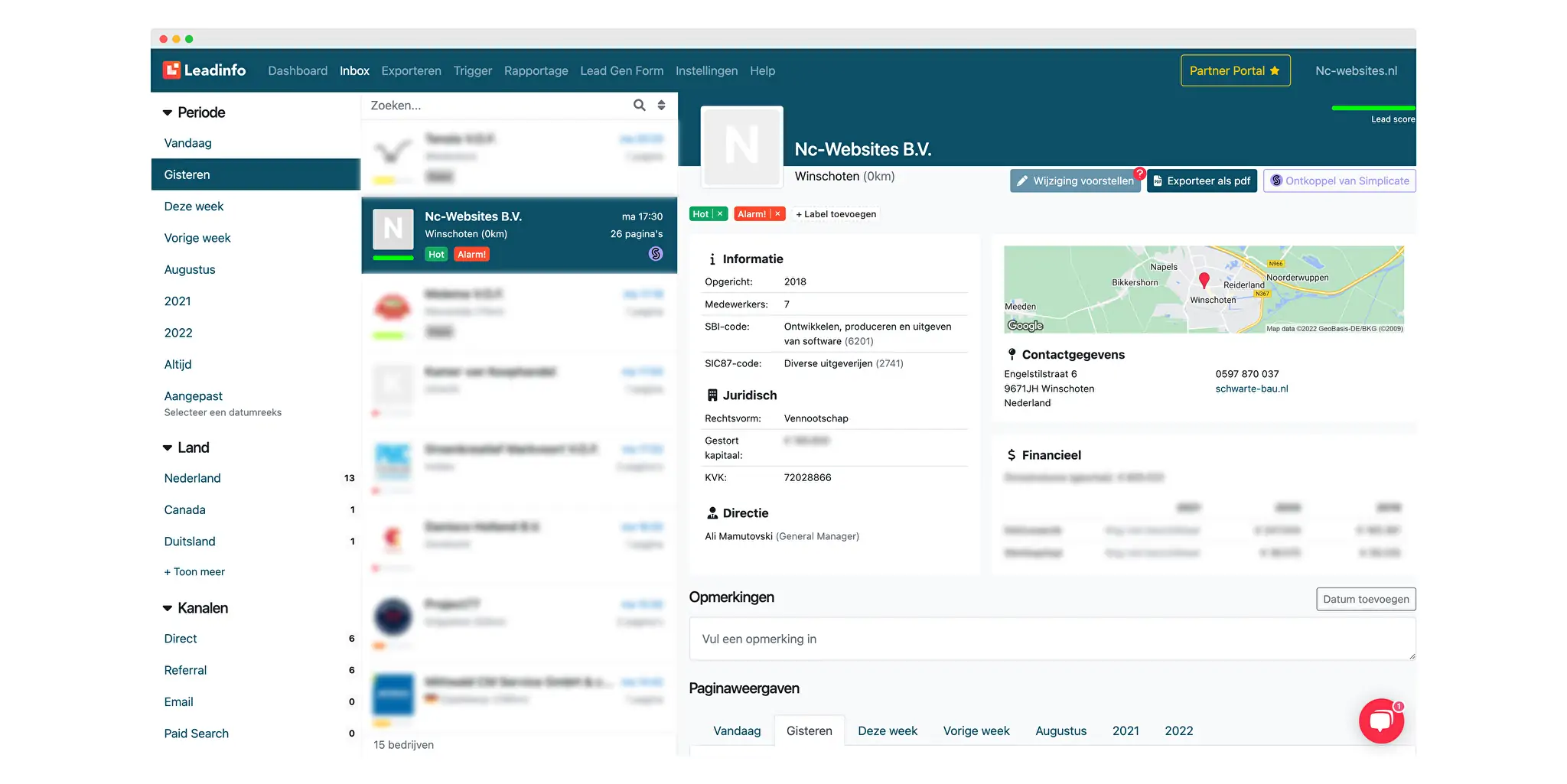Click the Partner Portal button
The height and width of the screenshot is (784, 1567).
(x=1235, y=70)
